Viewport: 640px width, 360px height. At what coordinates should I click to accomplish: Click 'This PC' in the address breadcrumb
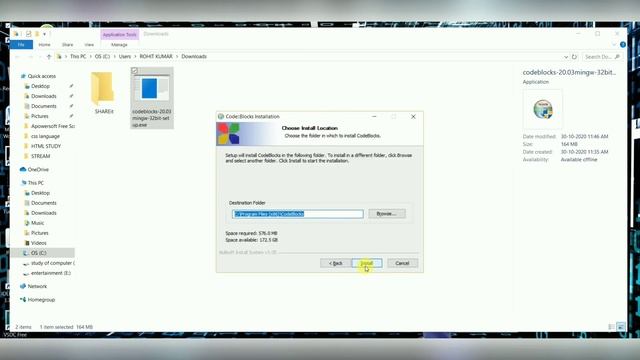[78, 56]
